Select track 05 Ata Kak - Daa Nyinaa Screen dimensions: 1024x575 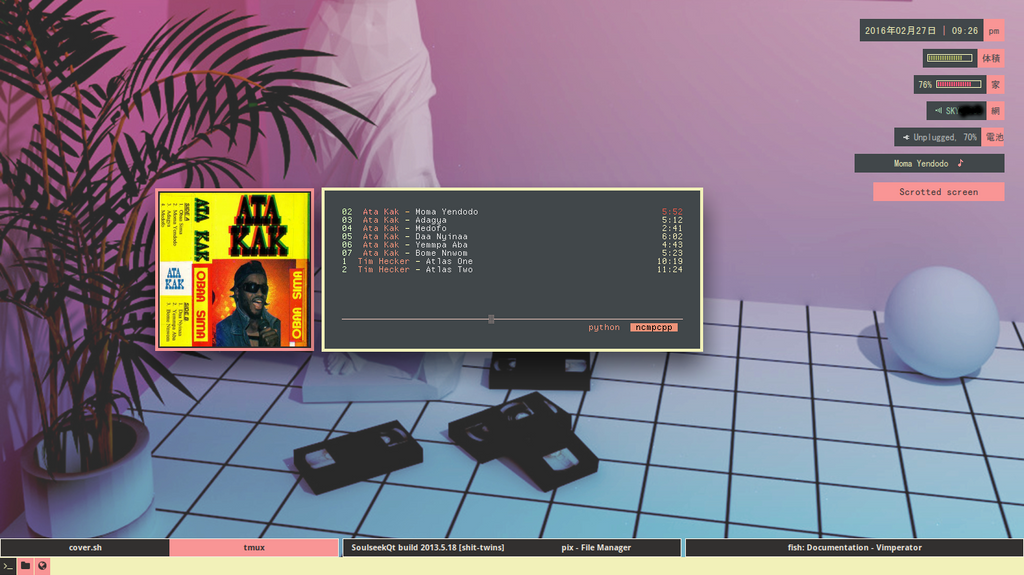click(512, 237)
